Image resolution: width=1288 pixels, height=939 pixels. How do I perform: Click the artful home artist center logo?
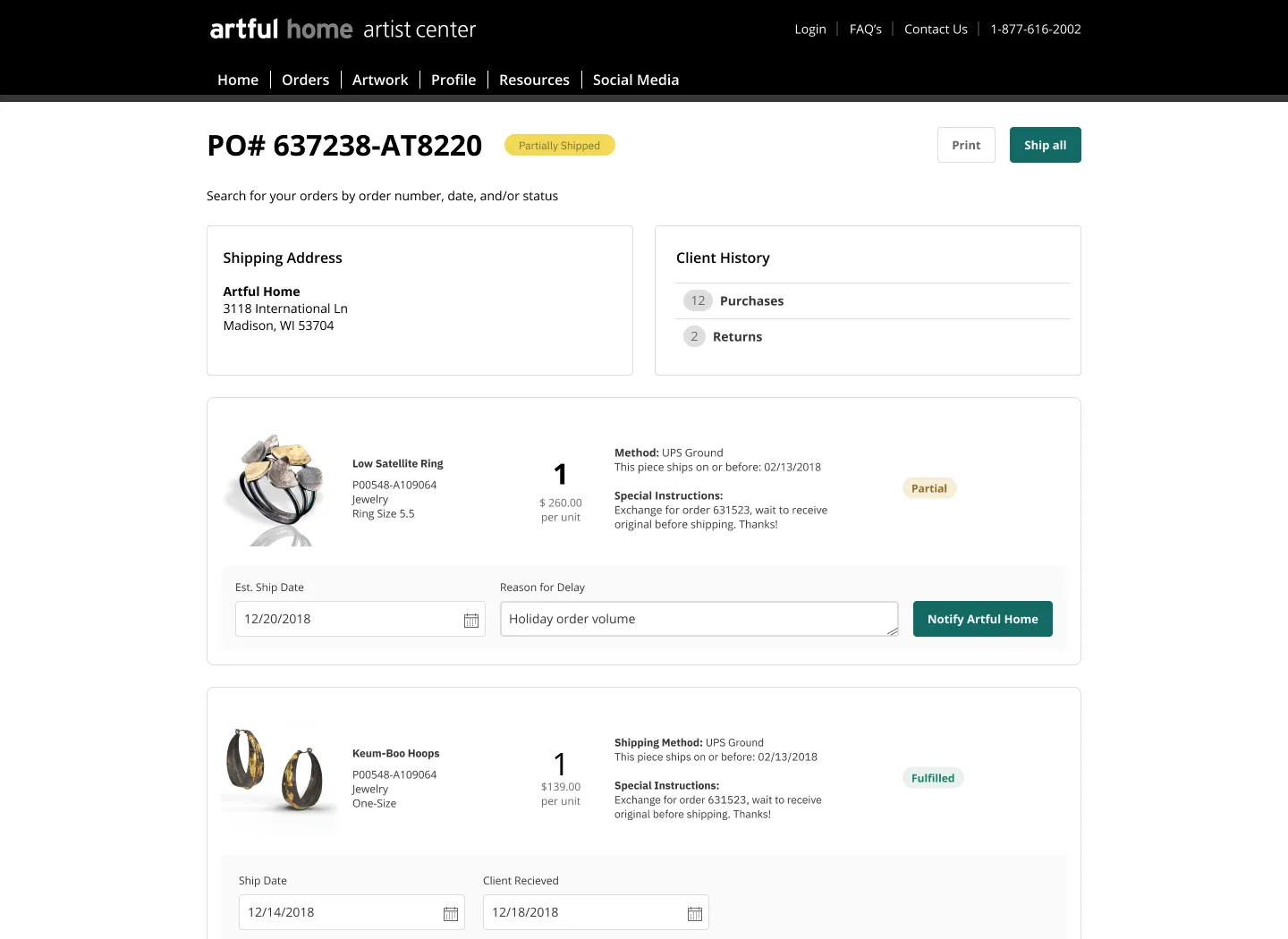[343, 30]
